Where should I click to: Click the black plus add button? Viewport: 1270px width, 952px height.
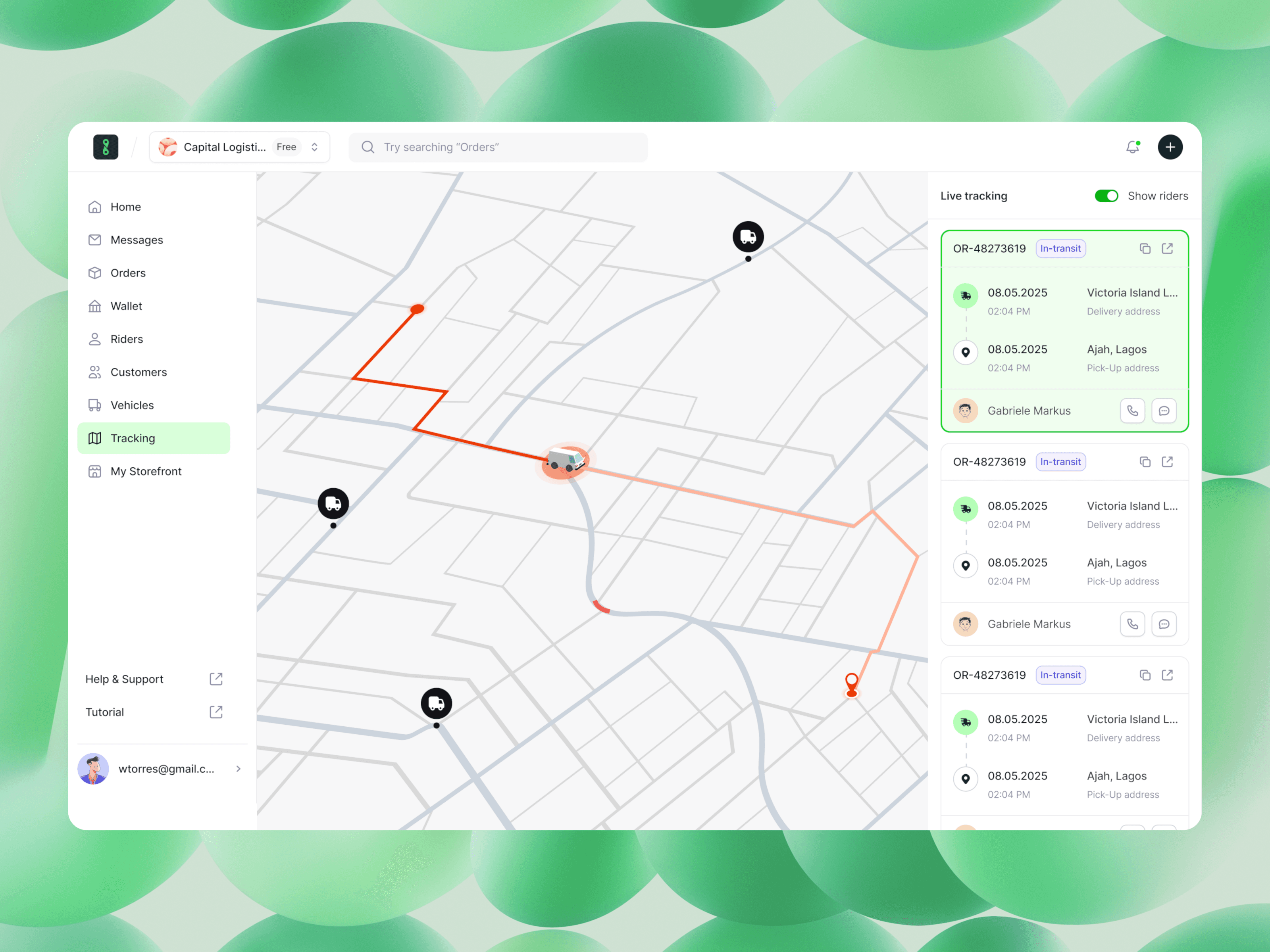pyautogui.click(x=1170, y=147)
